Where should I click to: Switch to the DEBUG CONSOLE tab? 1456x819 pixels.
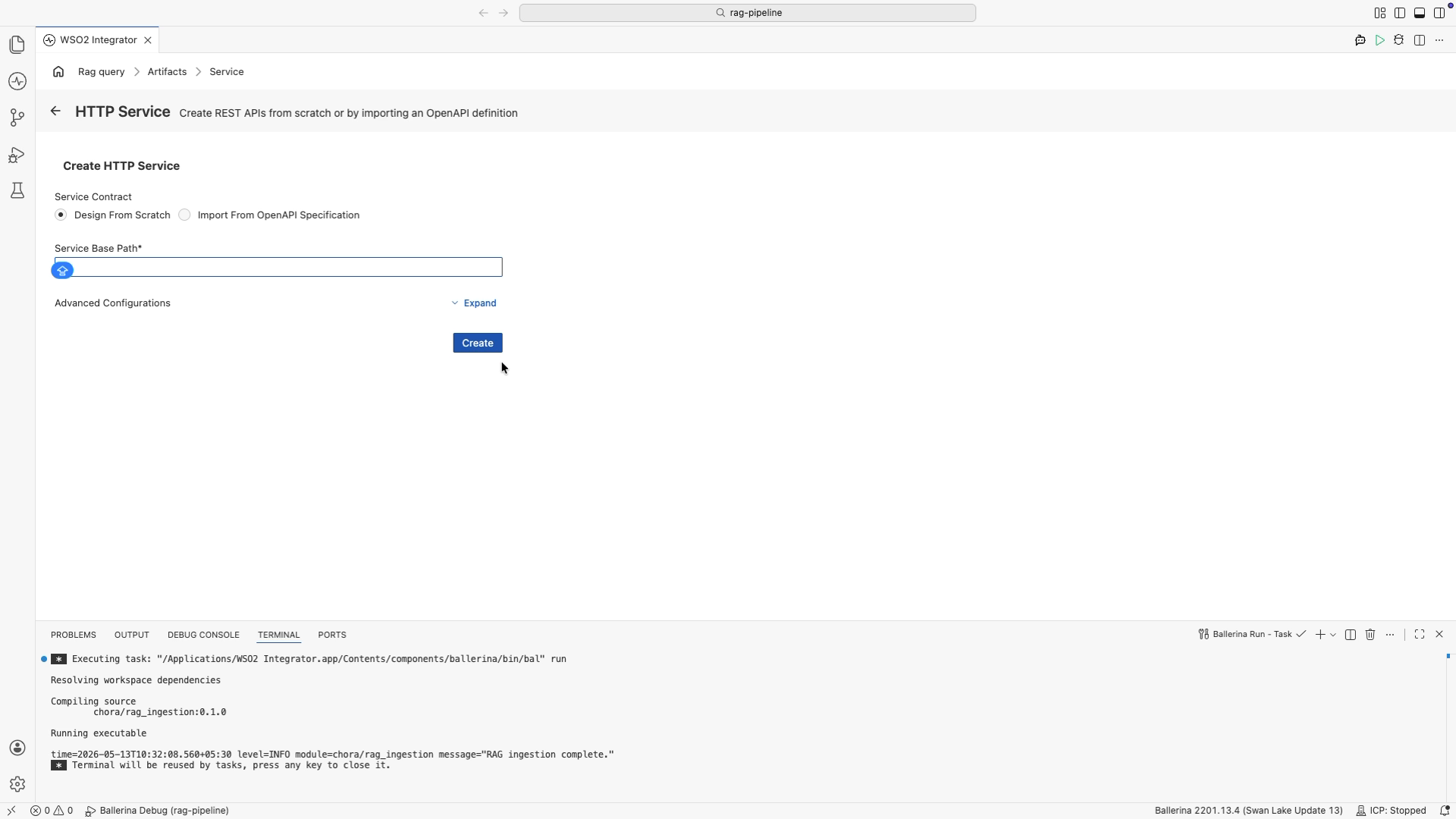[203, 635]
